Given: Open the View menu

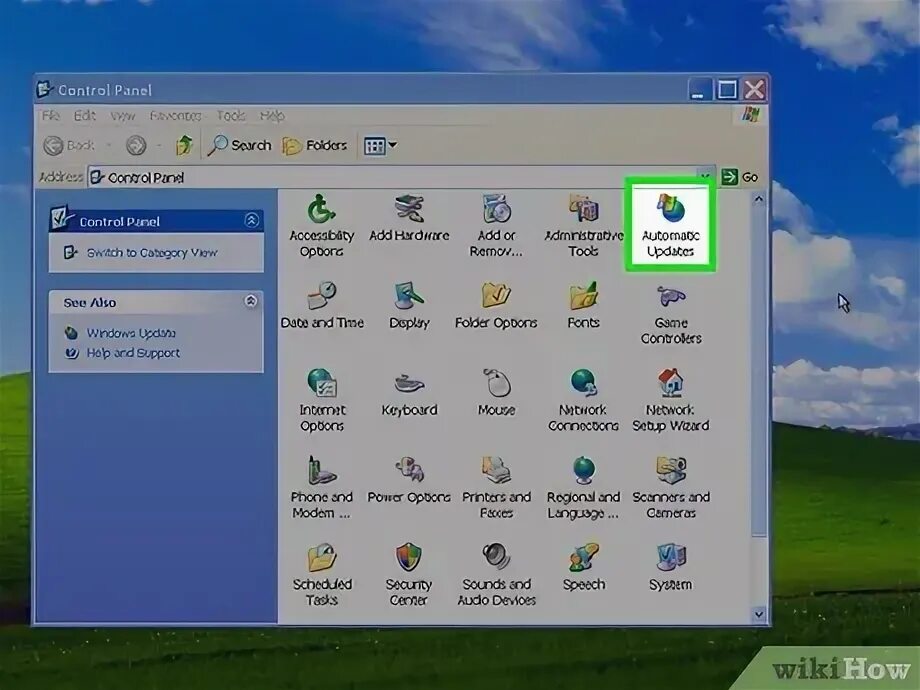Looking at the screenshot, I should [123, 116].
